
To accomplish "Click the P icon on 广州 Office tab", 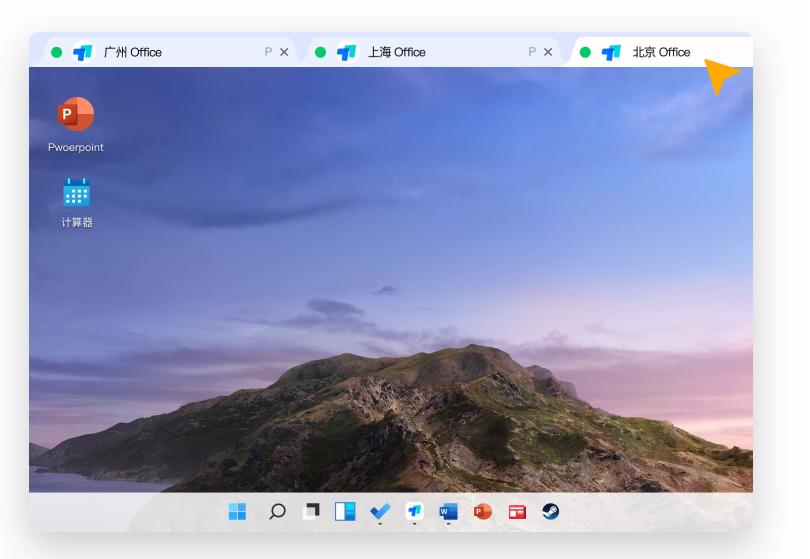I will tap(268, 52).
